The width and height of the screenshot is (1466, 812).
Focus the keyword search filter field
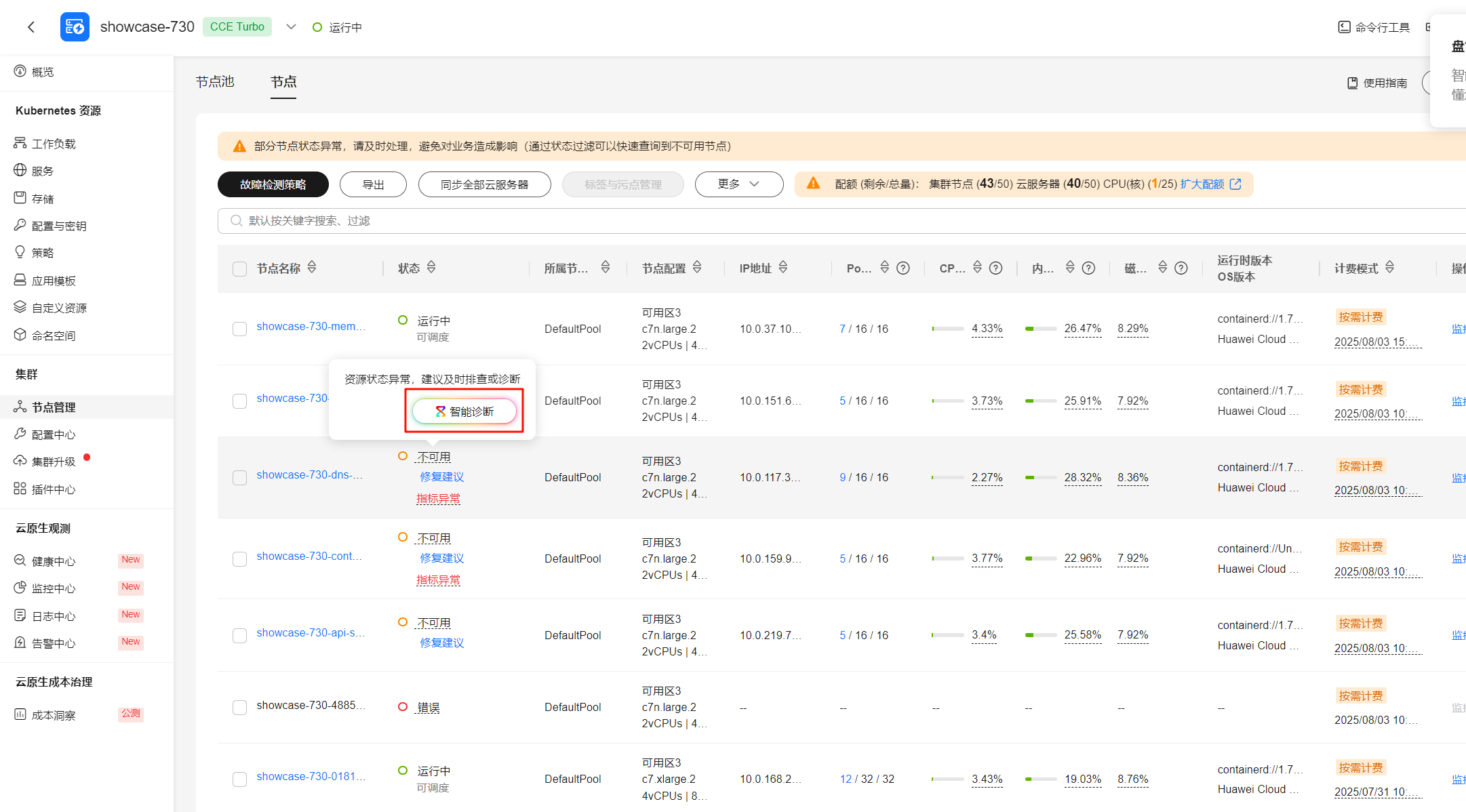click(542, 221)
